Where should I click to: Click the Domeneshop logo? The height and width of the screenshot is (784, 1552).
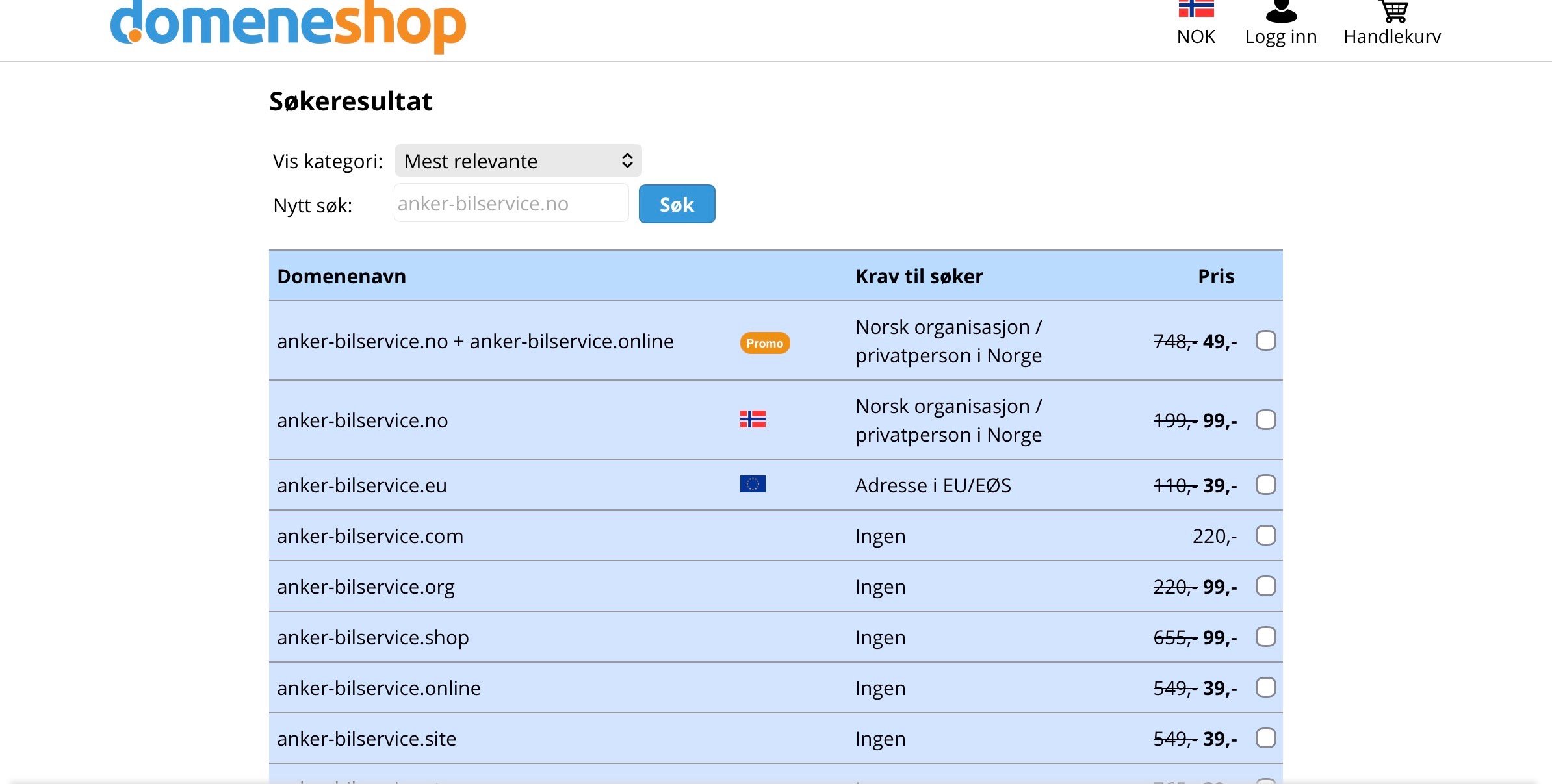[x=288, y=25]
